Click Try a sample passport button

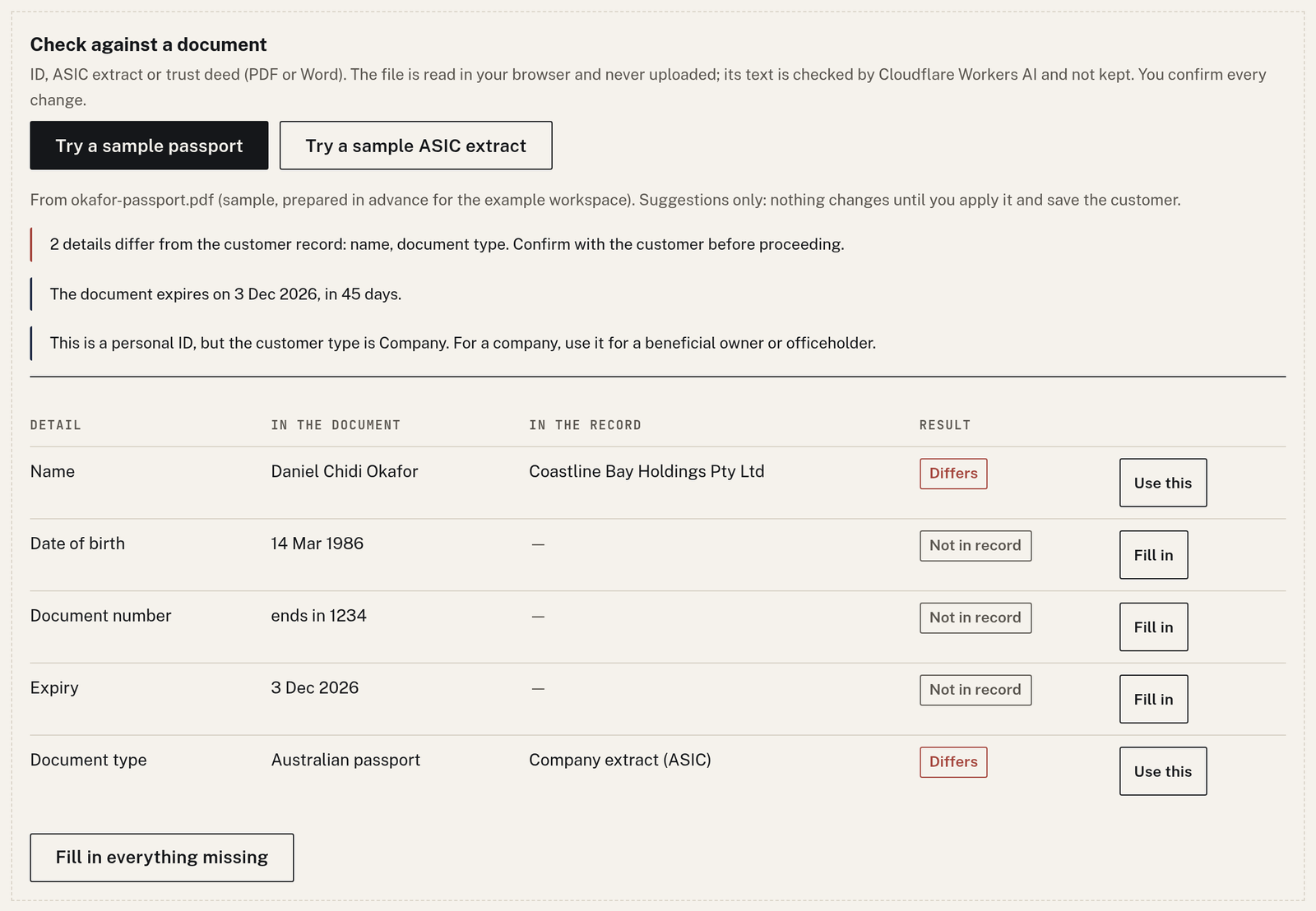click(x=149, y=146)
